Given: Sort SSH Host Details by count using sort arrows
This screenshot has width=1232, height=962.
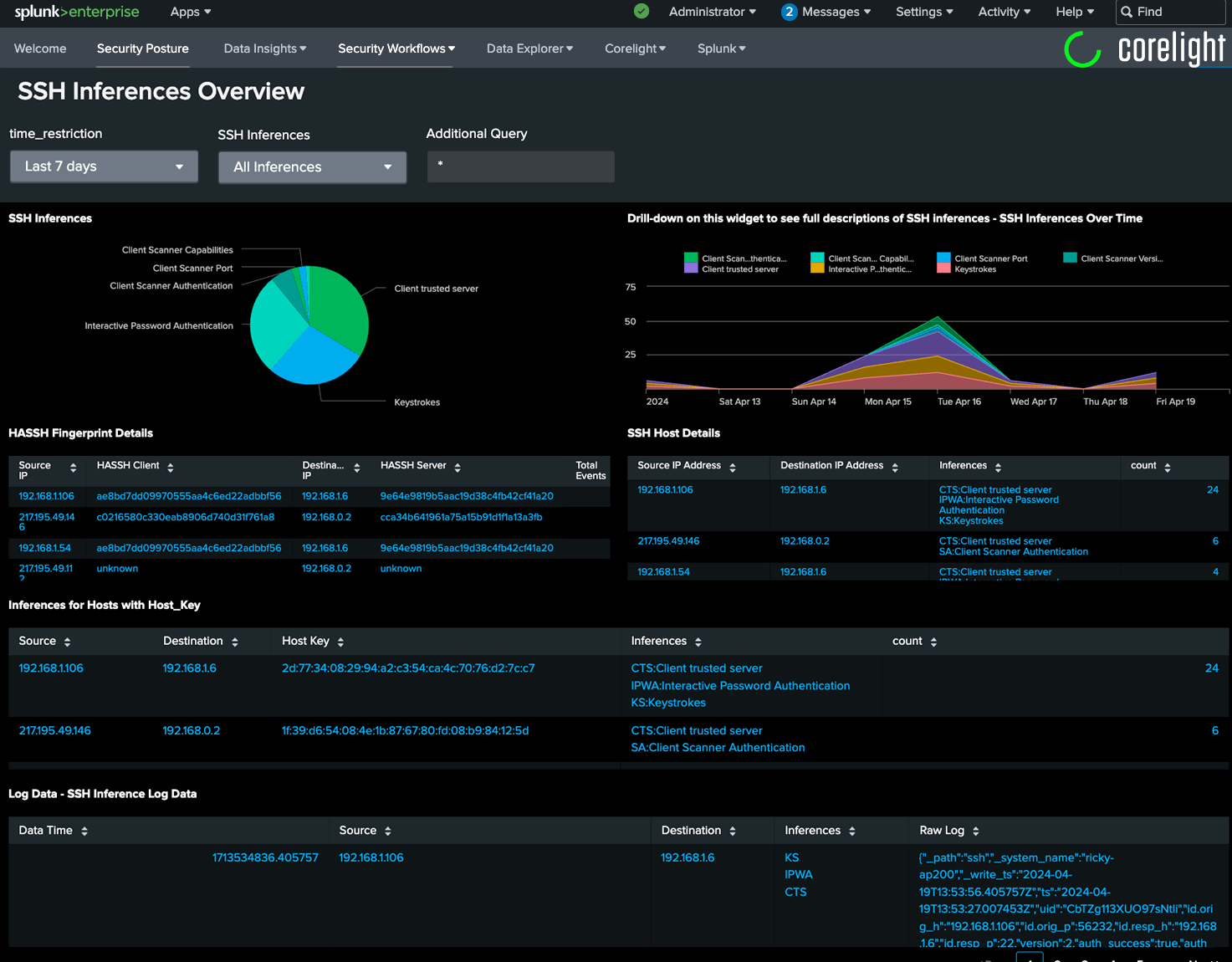Looking at the screenshot, I should click(x=1169, y=466).
